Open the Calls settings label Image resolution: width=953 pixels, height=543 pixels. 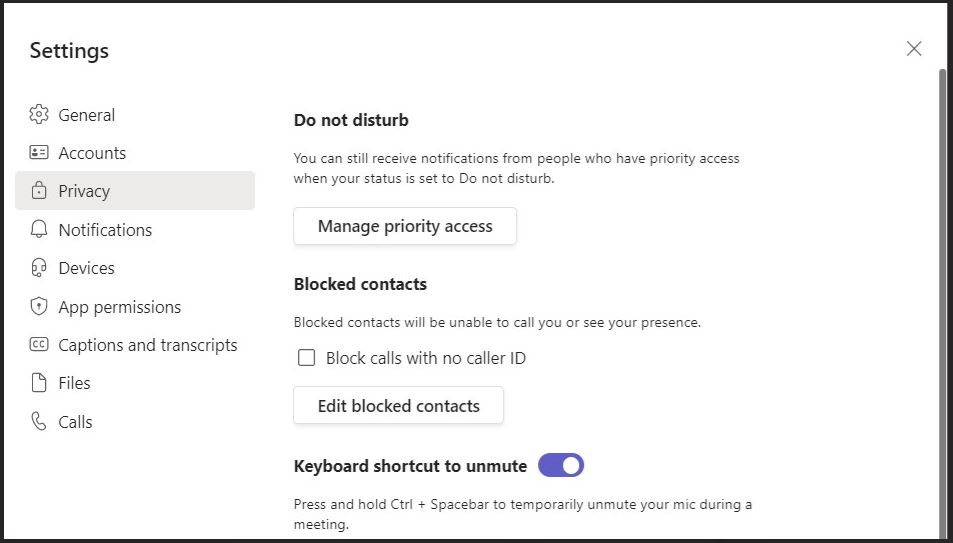click(75, 422)
